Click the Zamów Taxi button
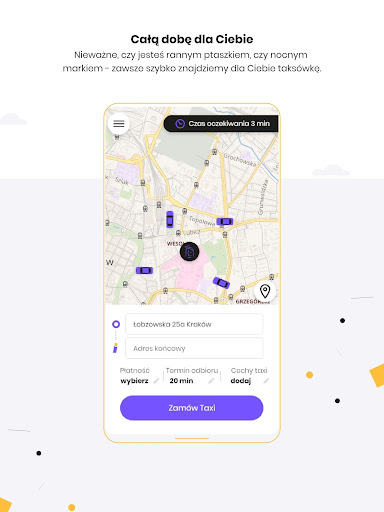 click(192, 408)
